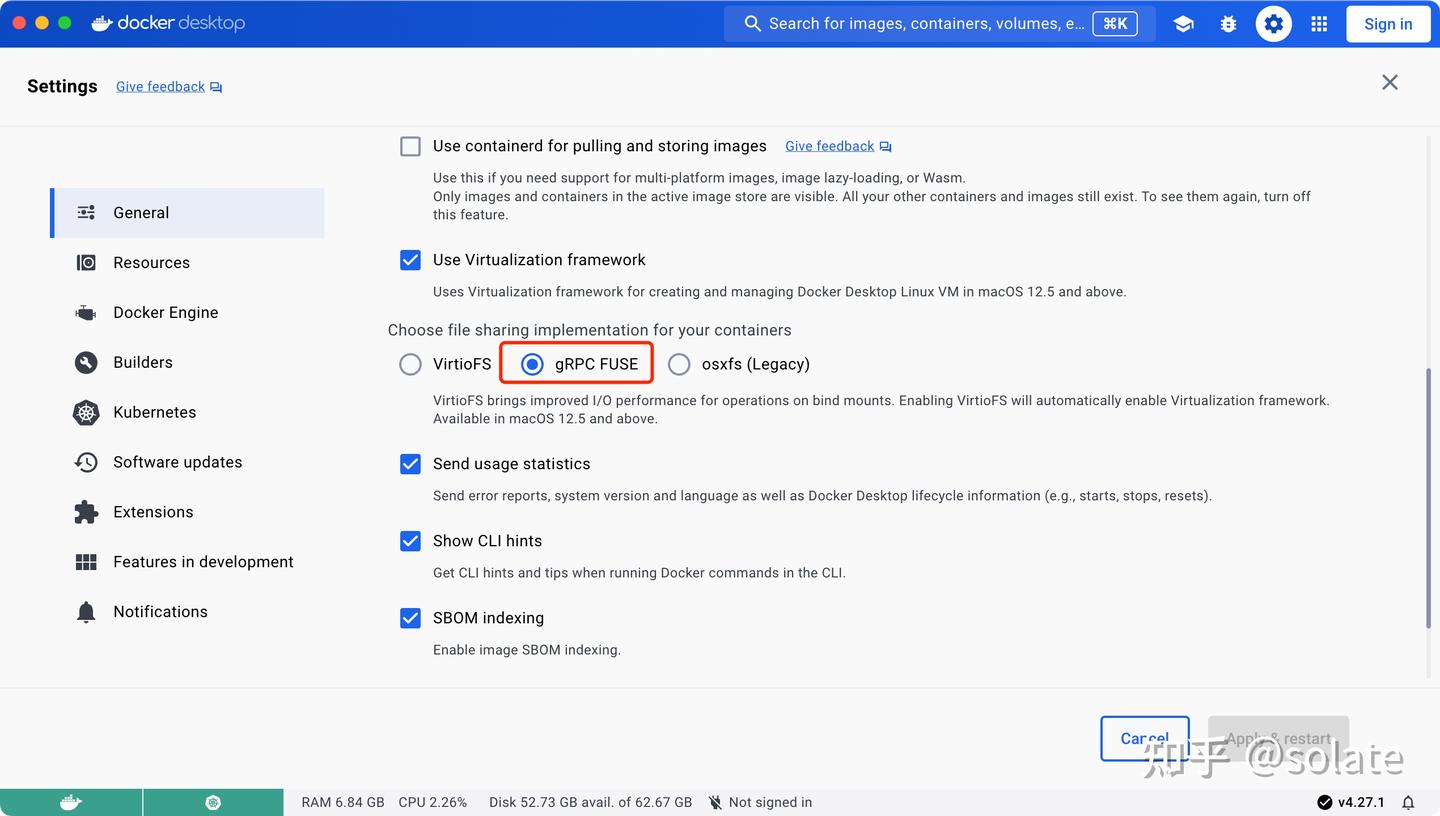Click the Kubernetes icon in the status bar
1440x816 pixels.
click(x=213, y=801)
